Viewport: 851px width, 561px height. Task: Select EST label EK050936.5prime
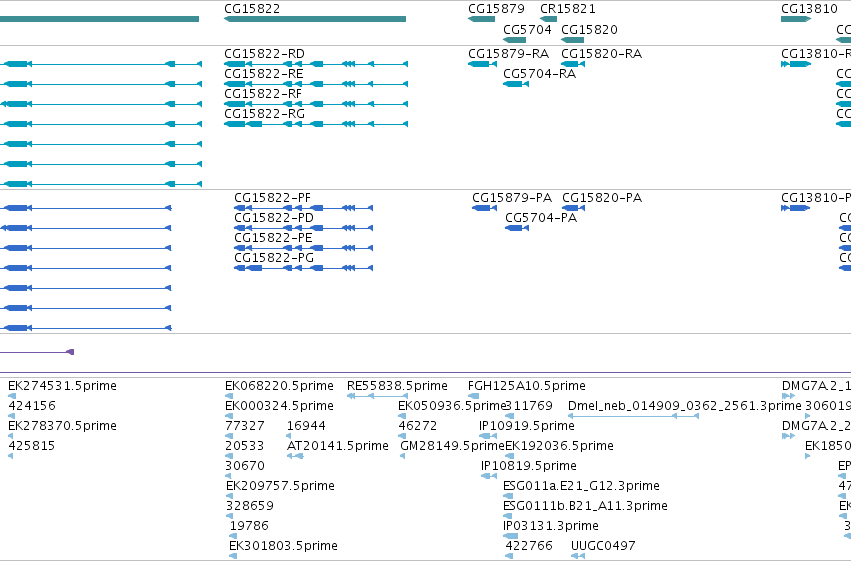point(452,406)
